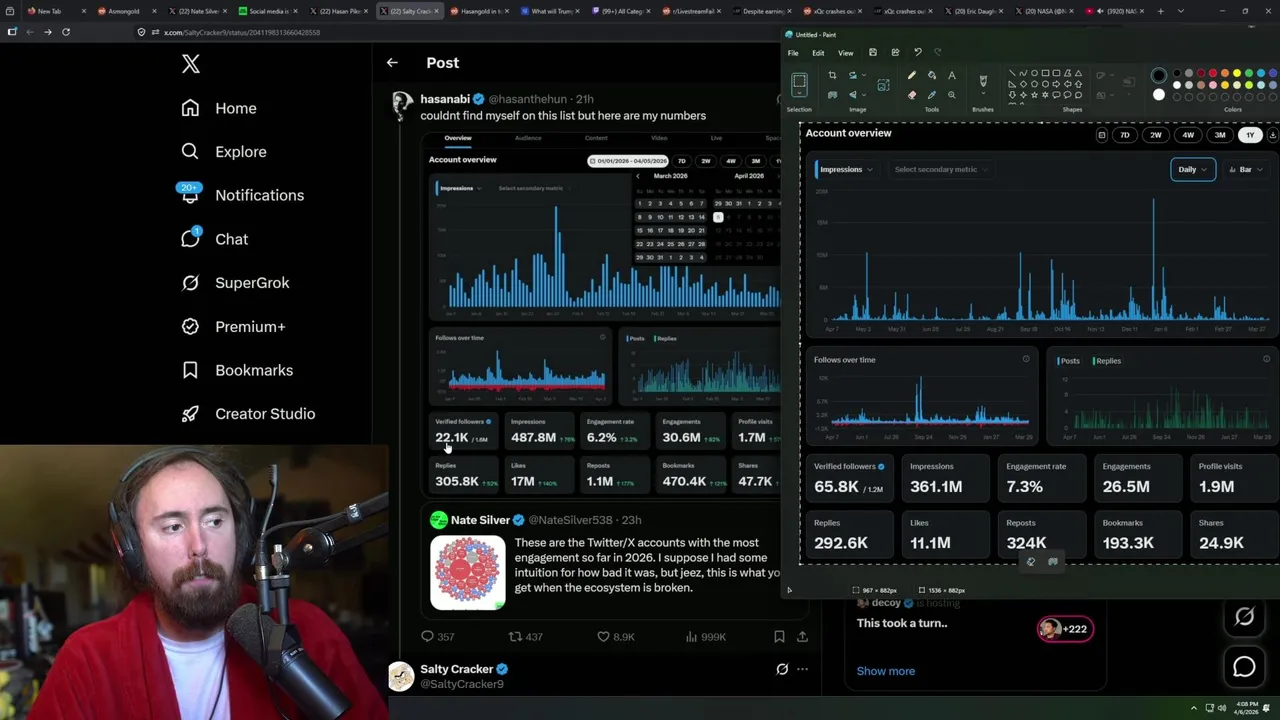The width and height of the screenshot is (1280, 720).
Task: Open Edit menu in Paint
Action: [x=818, y=53]
